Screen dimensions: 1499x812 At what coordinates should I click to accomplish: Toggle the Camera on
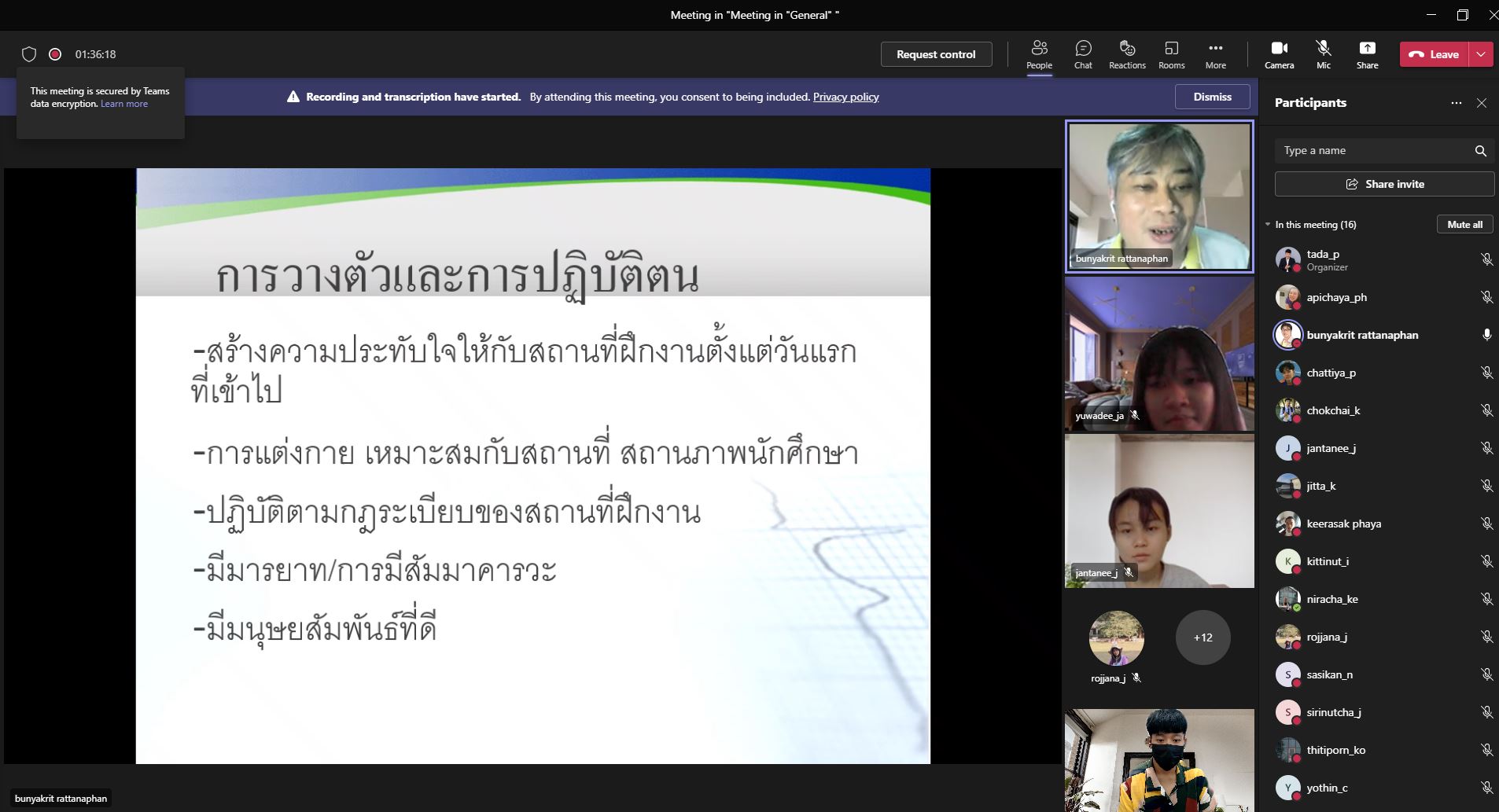tap(1279, 49)
